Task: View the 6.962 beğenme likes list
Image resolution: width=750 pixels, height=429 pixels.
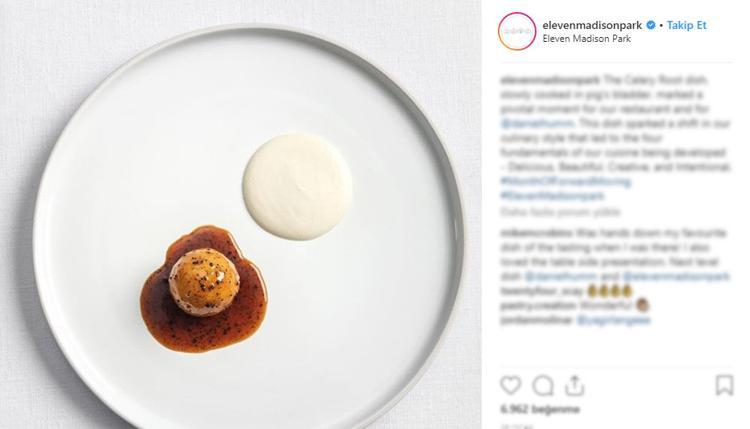Action: click(540, 409)
